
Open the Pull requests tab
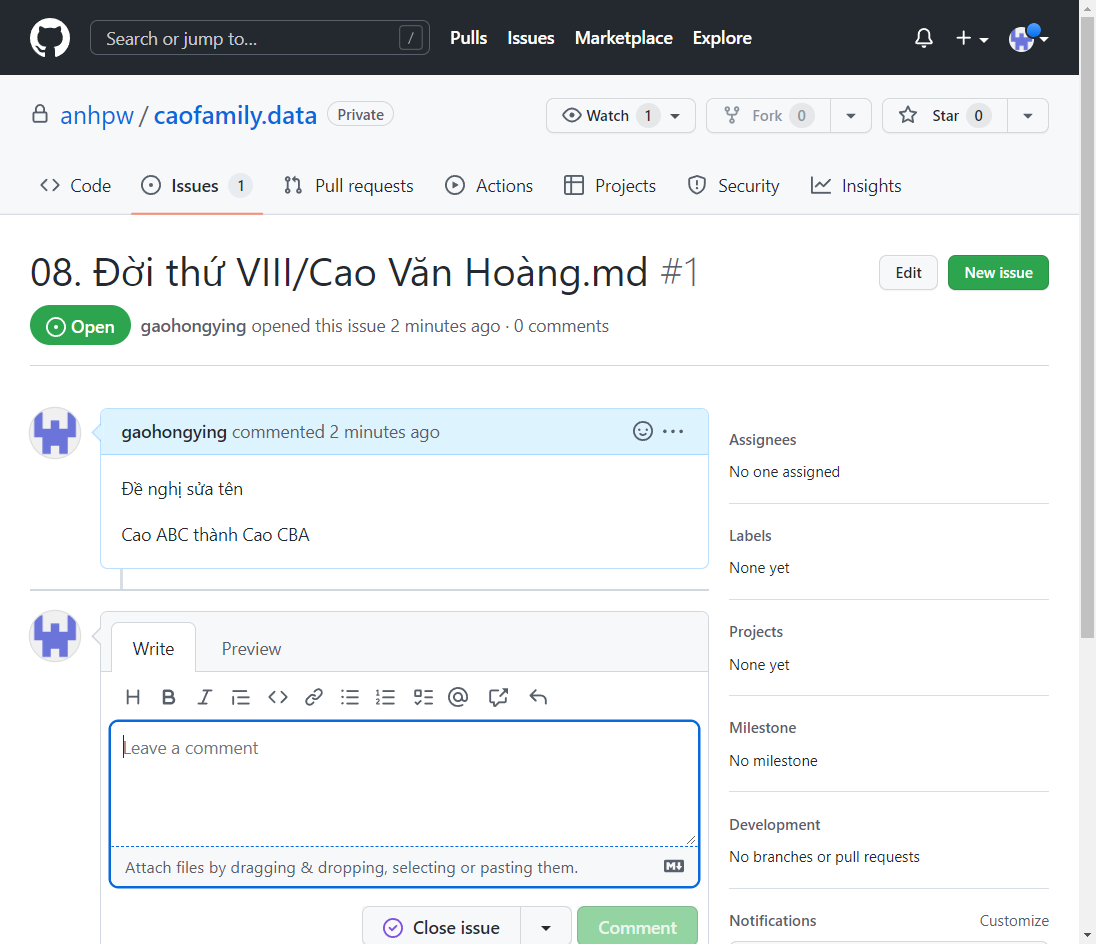[x=348, y=186]
